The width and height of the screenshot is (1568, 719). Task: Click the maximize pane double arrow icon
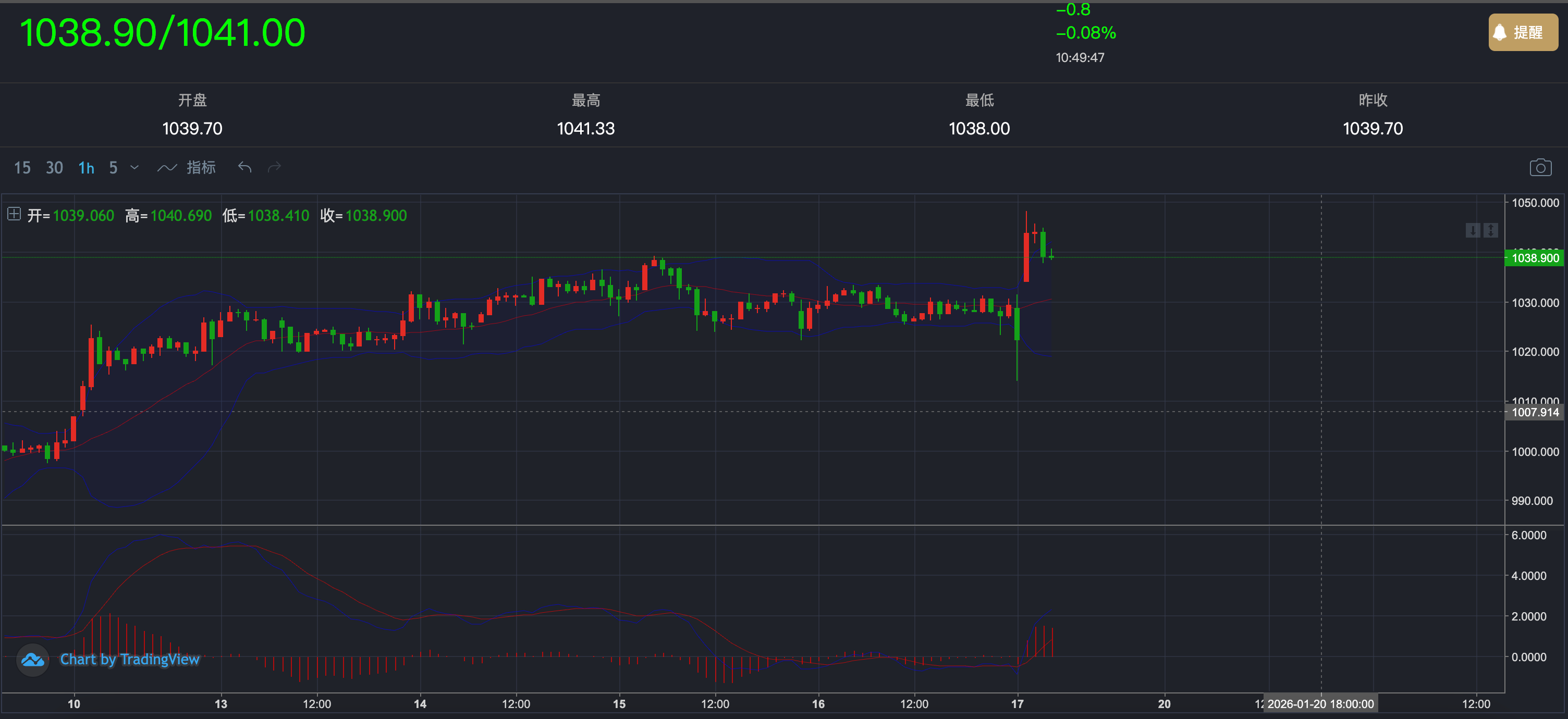click(1491, 230)
